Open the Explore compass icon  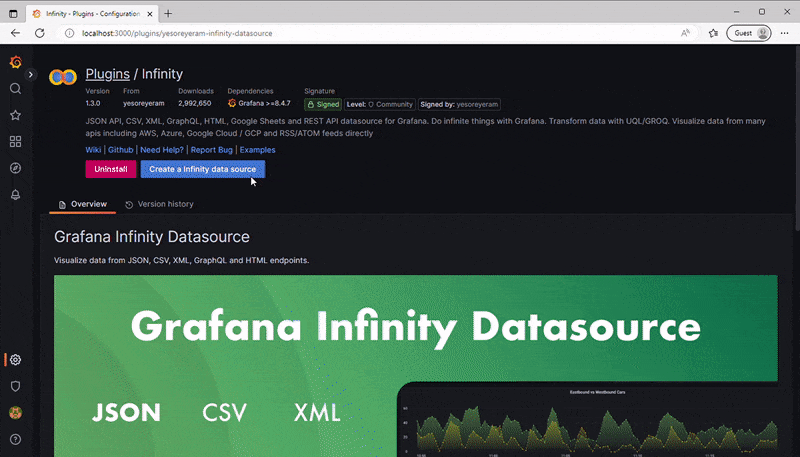(15, 168)
